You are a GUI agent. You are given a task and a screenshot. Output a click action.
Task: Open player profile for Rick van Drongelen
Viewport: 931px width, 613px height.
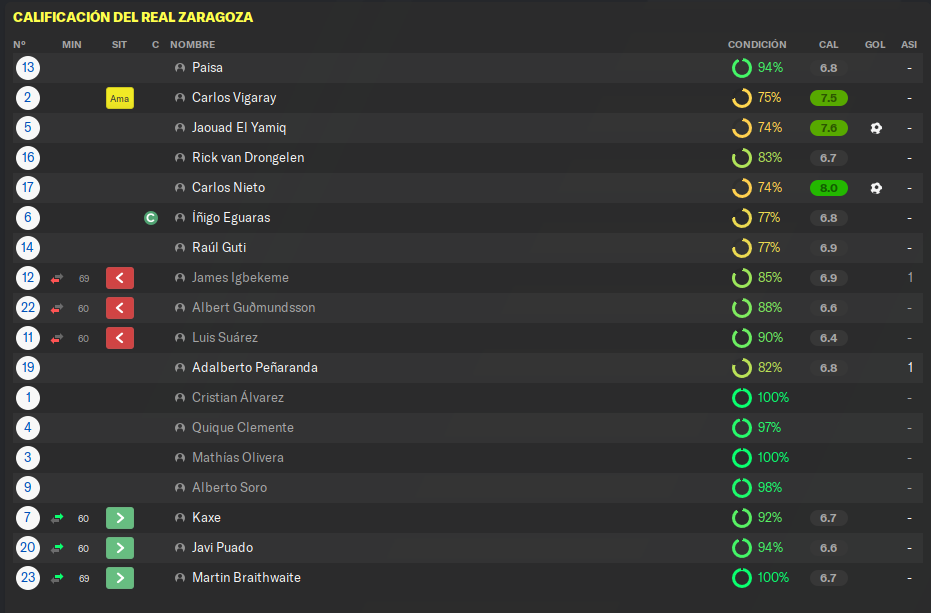pyautogui.click(x=248, y=157)
